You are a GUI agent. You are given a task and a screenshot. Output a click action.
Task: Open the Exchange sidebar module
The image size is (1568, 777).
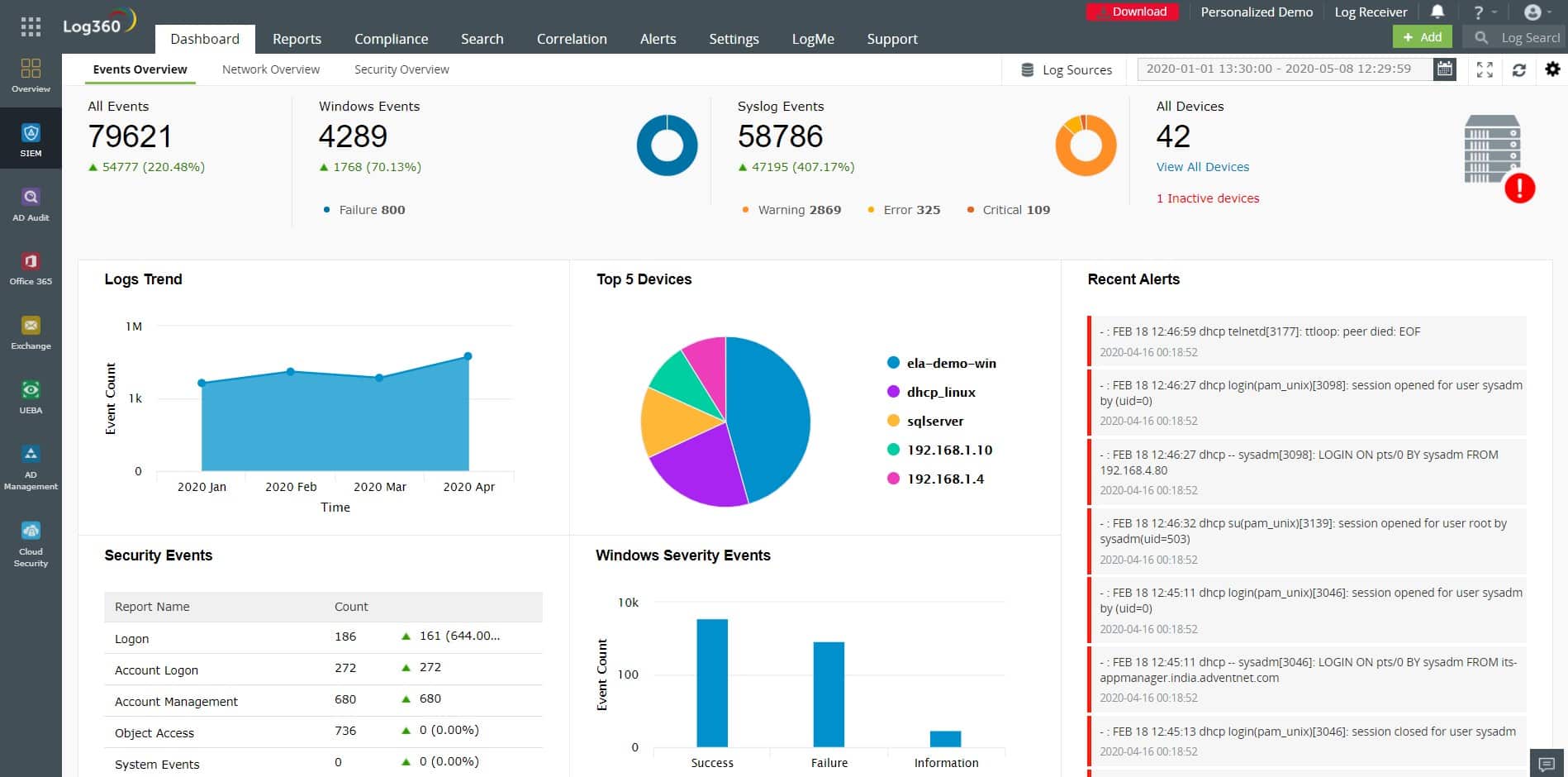[31, 332]
